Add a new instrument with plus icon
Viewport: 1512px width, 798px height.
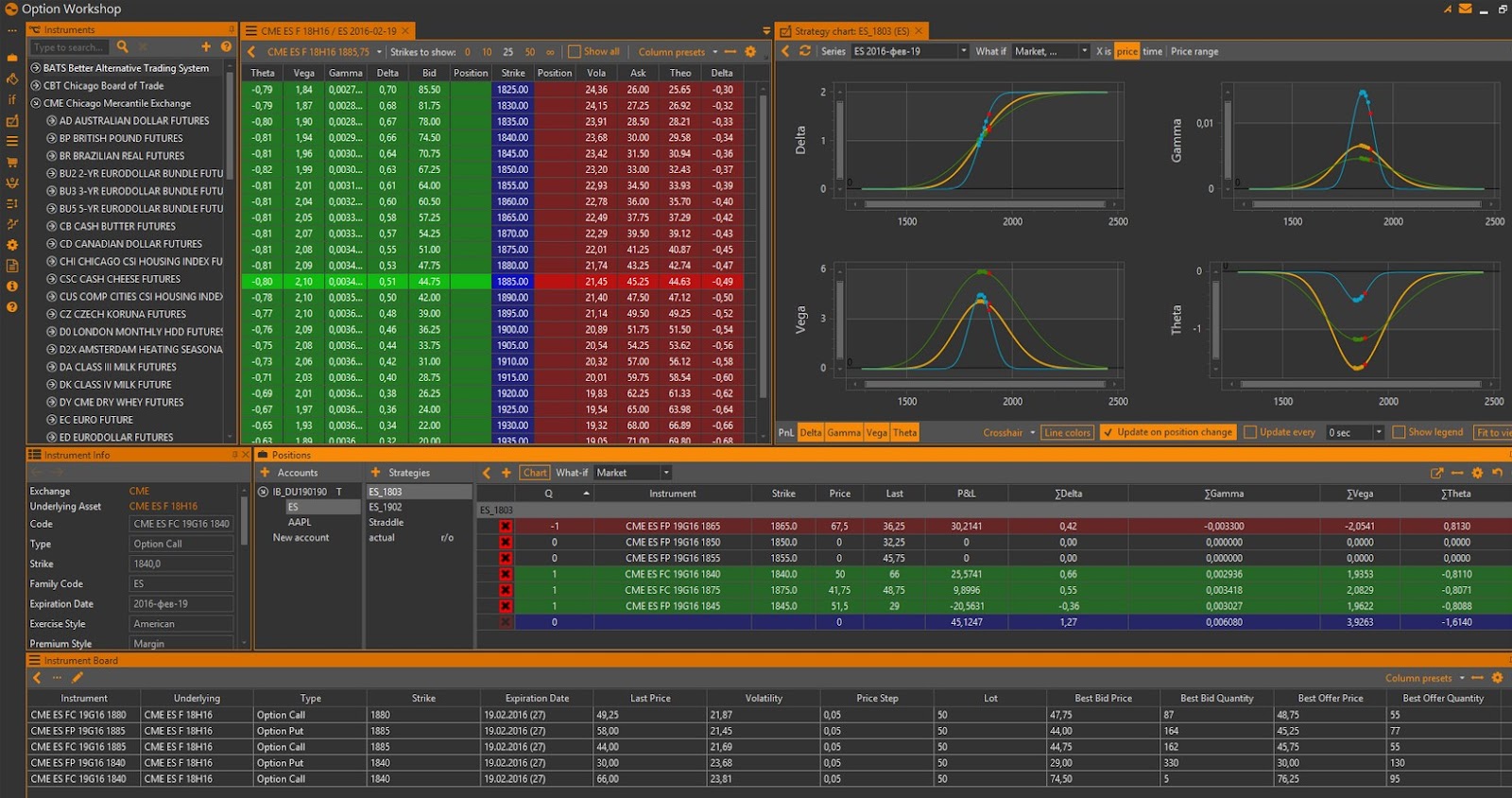click(x=206, y=47)
